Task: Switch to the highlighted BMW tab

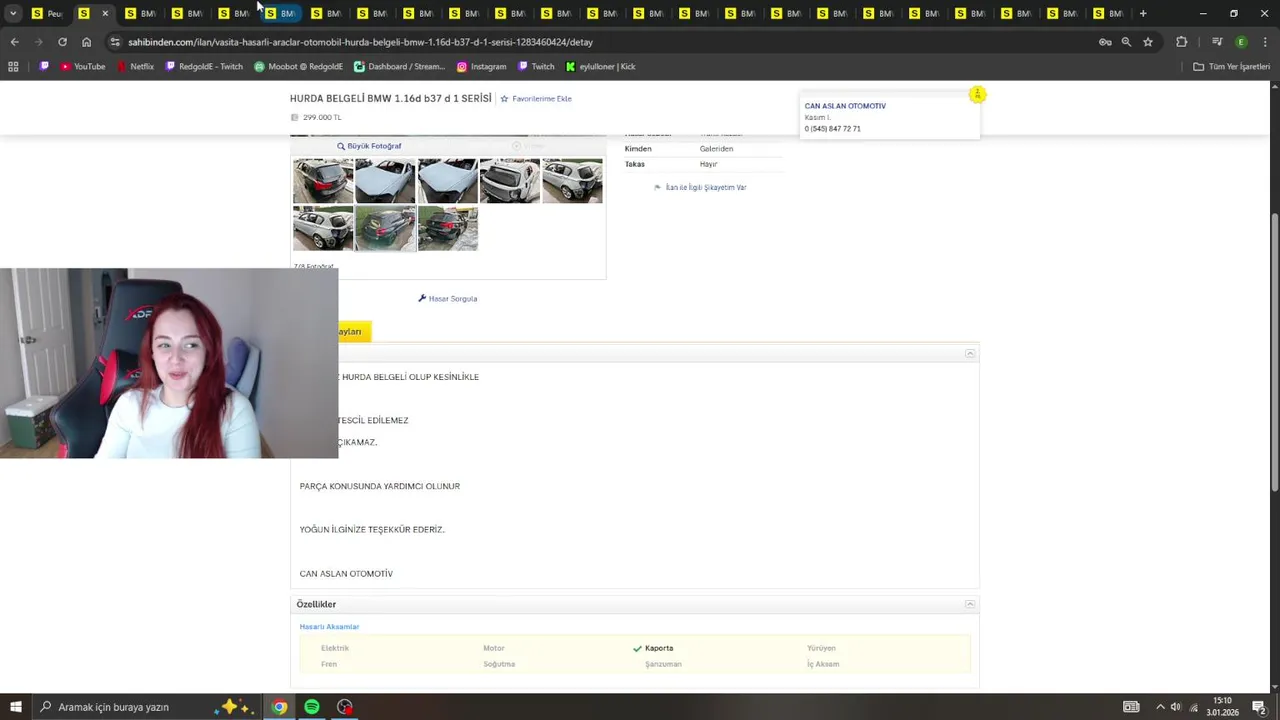Action: [x=280, y=13]
